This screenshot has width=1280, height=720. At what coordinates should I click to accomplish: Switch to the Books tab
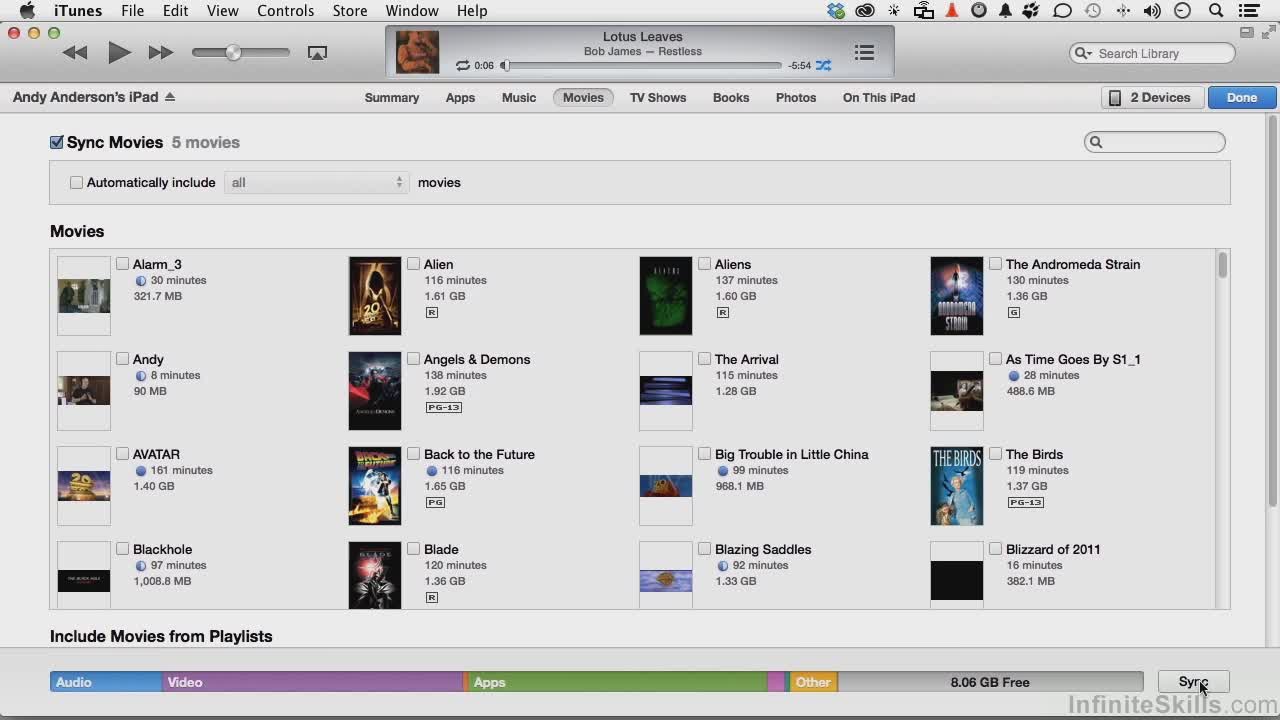pyautogui.click(x=731, y=97)
